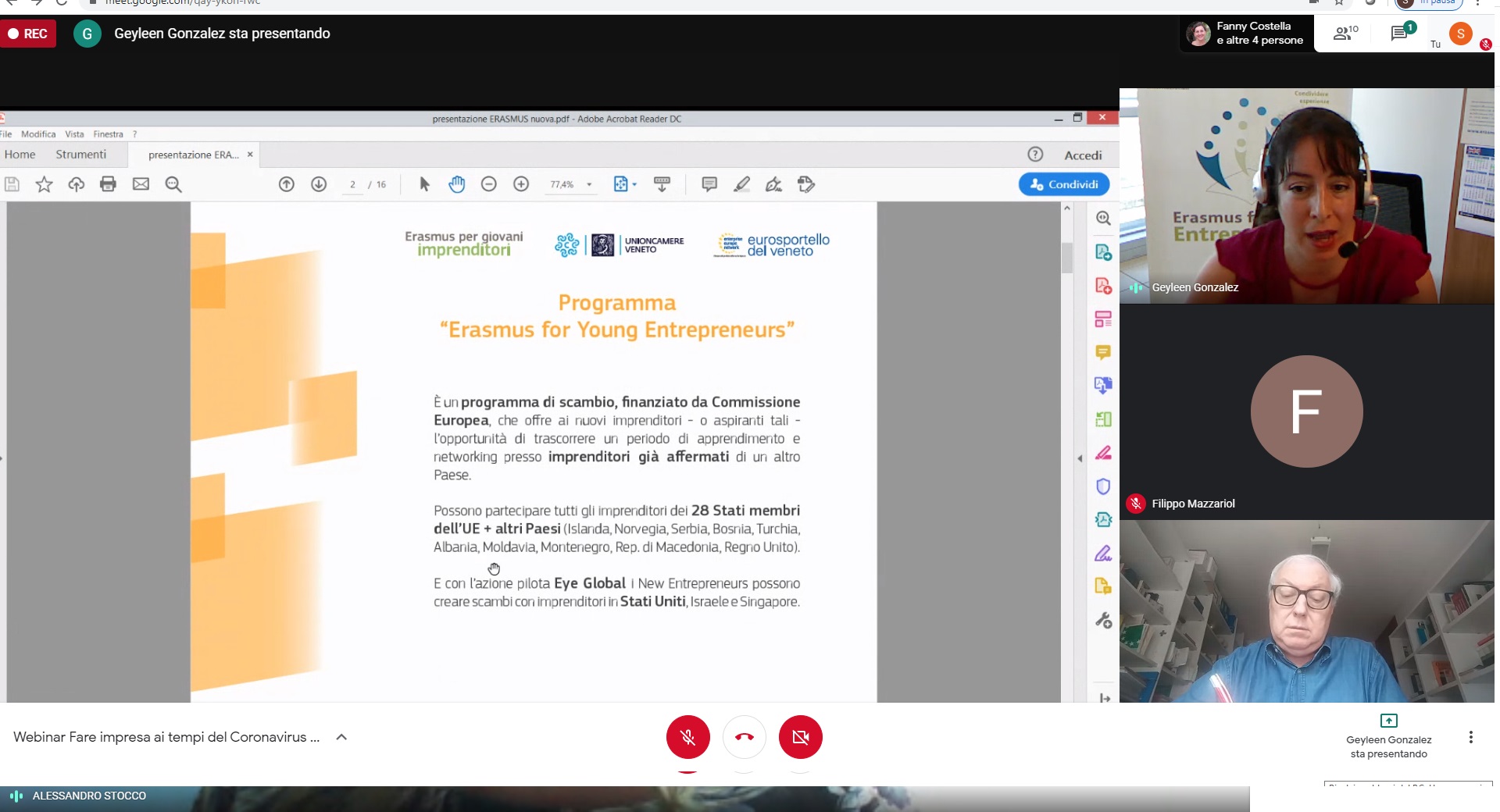
Task: Open the Acrobat help question mark
Action: tap(1035, 155)
